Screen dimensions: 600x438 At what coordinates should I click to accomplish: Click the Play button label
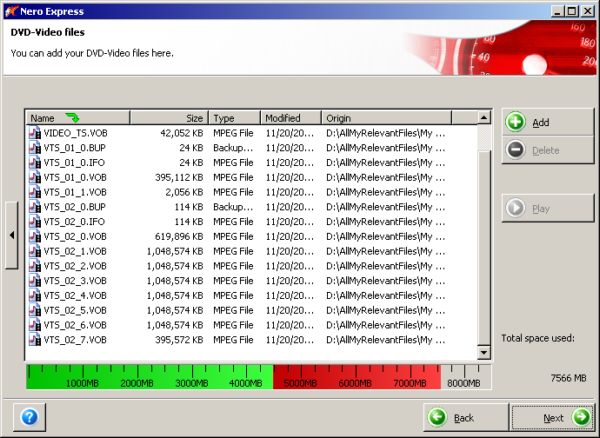[x=541, y=209]
